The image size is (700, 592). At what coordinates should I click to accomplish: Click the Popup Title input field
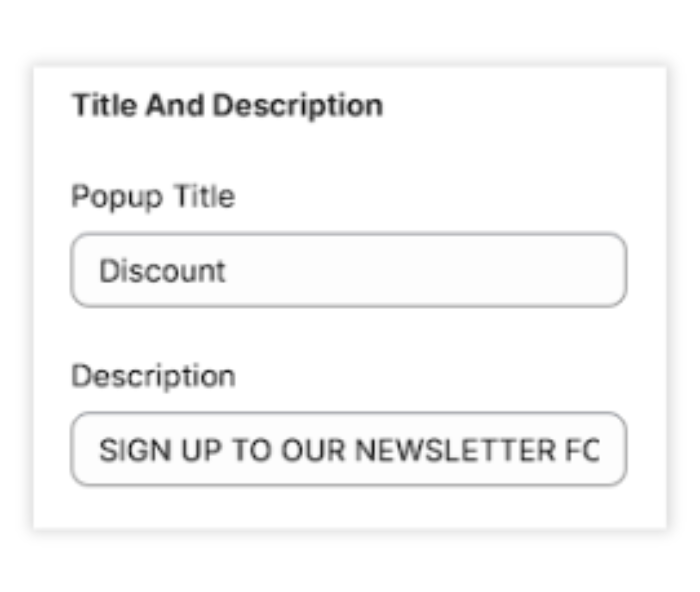348,270
